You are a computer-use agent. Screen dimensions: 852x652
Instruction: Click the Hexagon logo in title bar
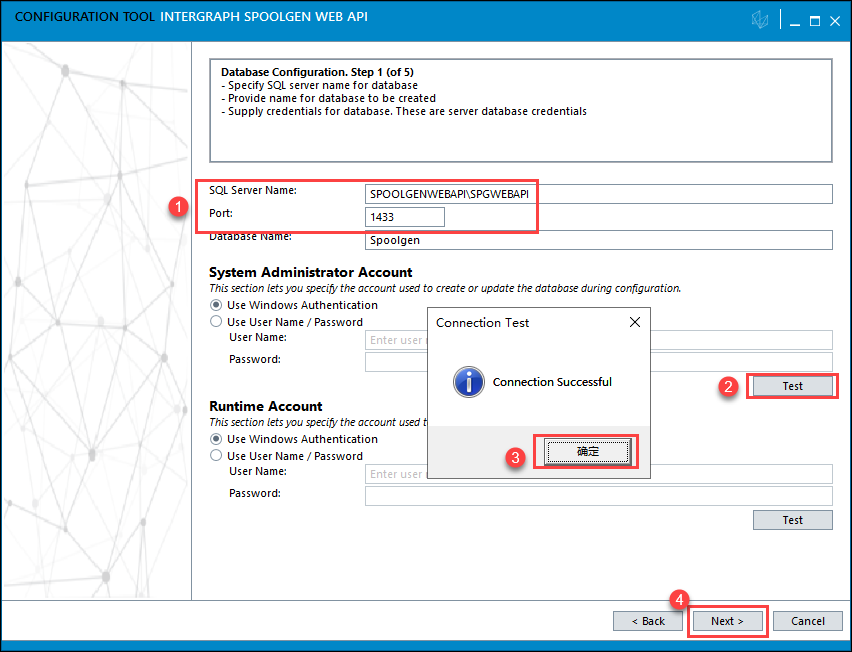click(x=761, y=20)
